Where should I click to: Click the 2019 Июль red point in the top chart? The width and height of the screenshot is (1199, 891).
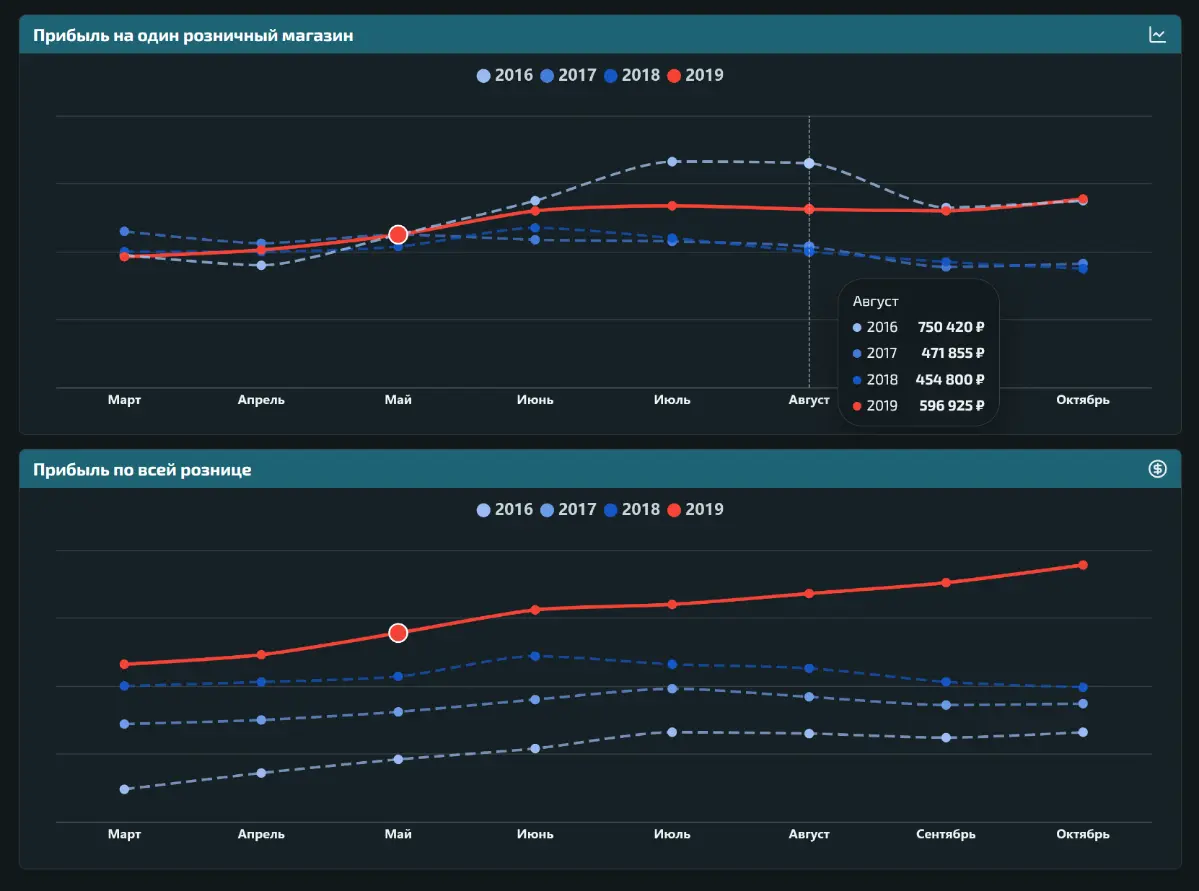click(x=672, y=206)
